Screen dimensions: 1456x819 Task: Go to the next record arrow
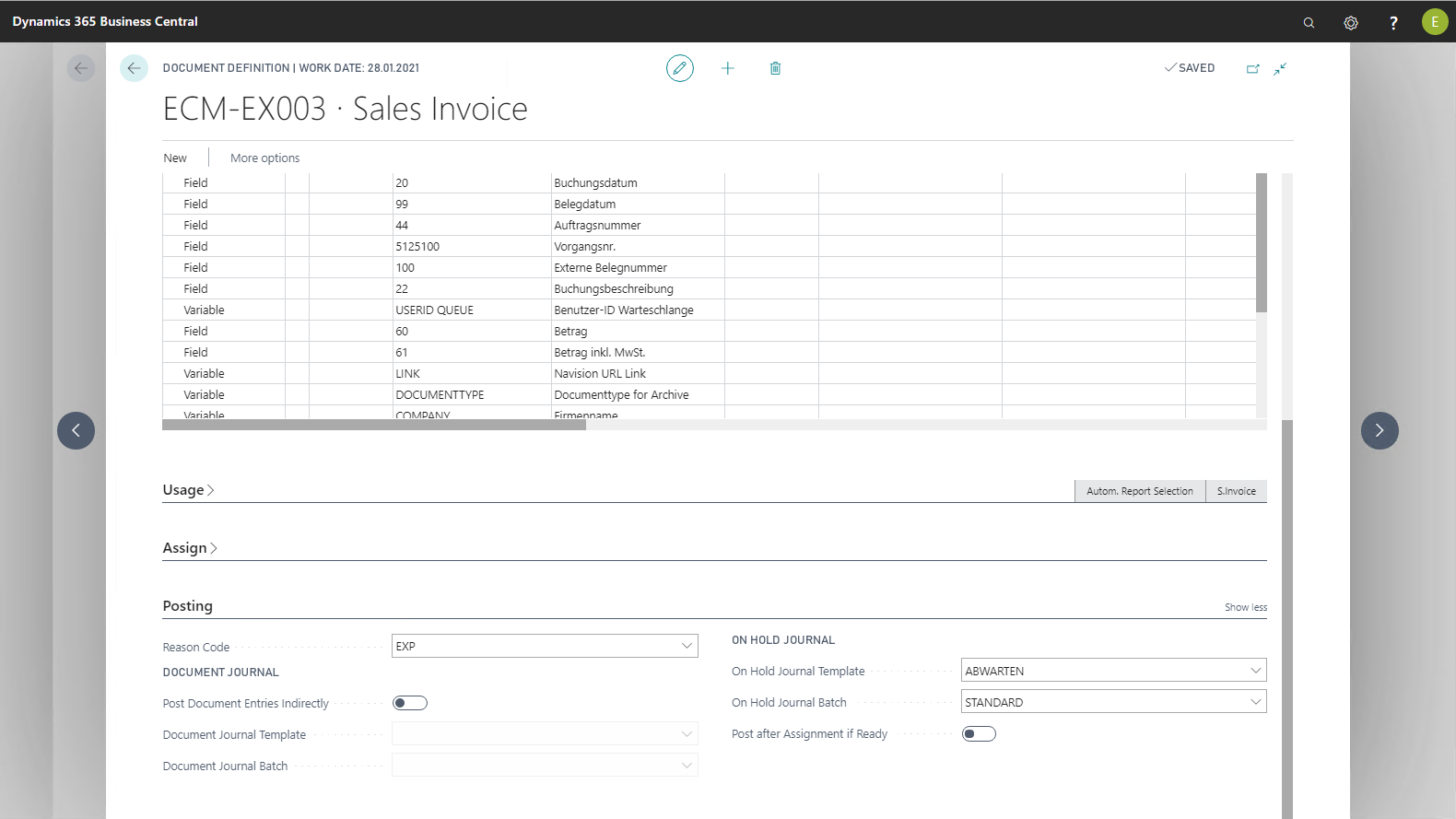pos(1380,430)
